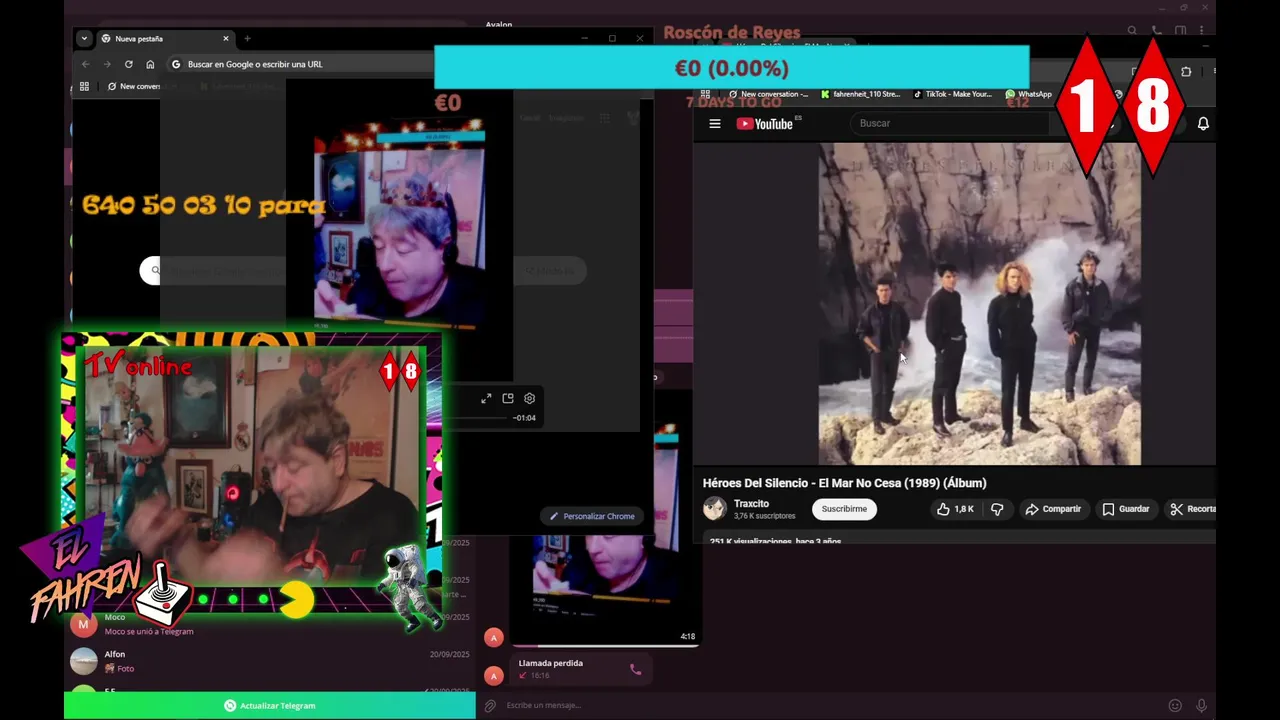Go back in the Chrome window
1280x720 pixels.
pyautogui.click(x=85, y=64)
